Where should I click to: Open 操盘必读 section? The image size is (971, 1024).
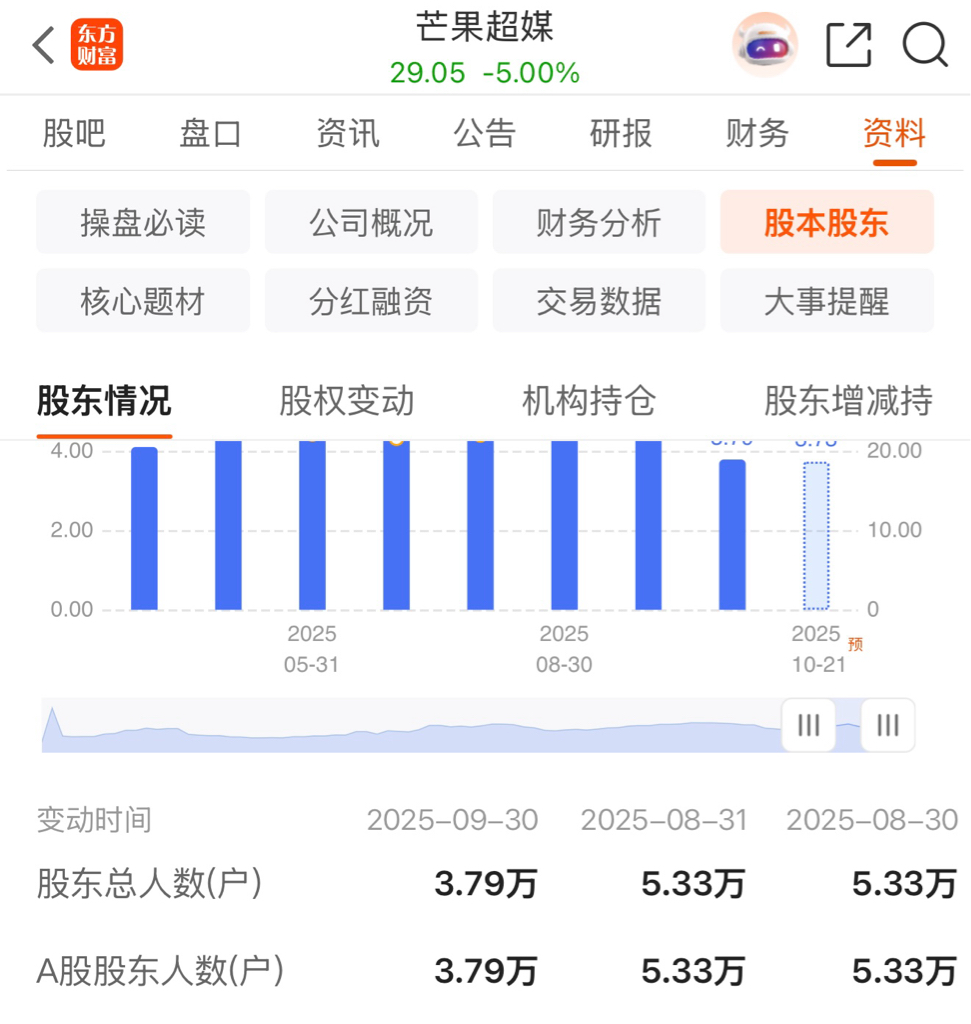pyautogui.click(x=143, y=222)
